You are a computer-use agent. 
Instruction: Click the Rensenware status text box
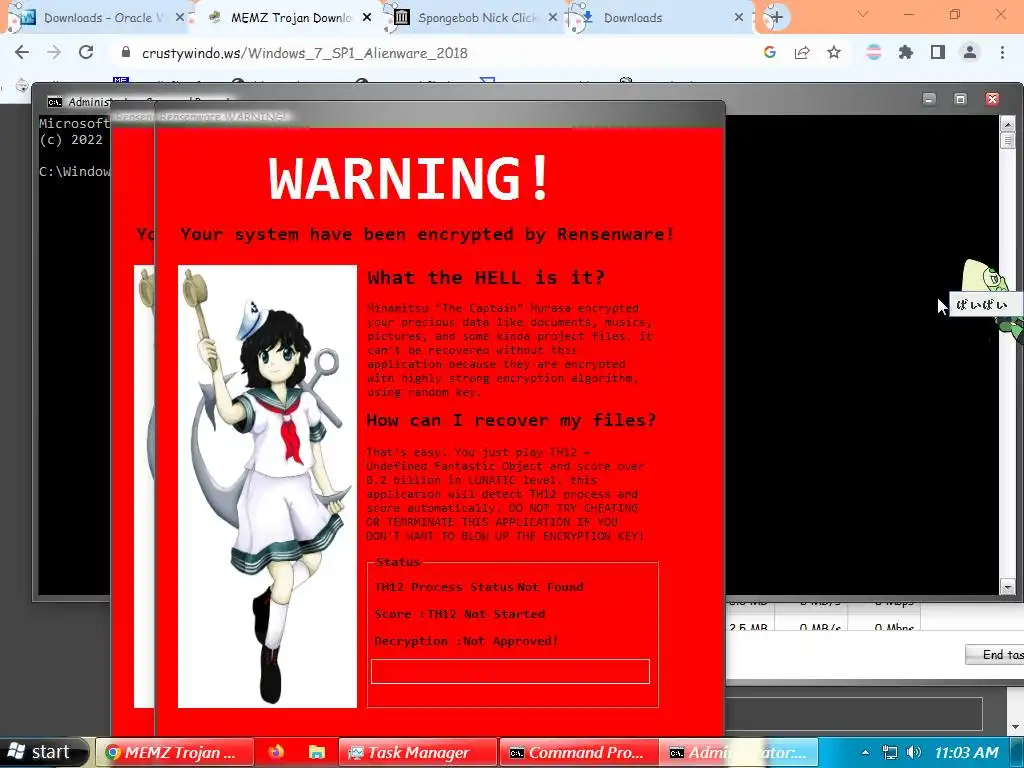coord(510,671)
